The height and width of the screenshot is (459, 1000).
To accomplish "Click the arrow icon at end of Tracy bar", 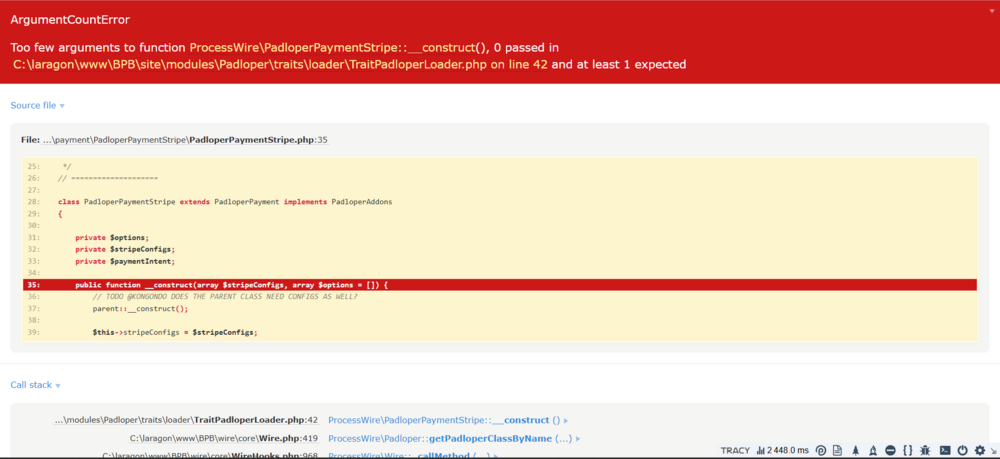I will click(x=993, y=451).
